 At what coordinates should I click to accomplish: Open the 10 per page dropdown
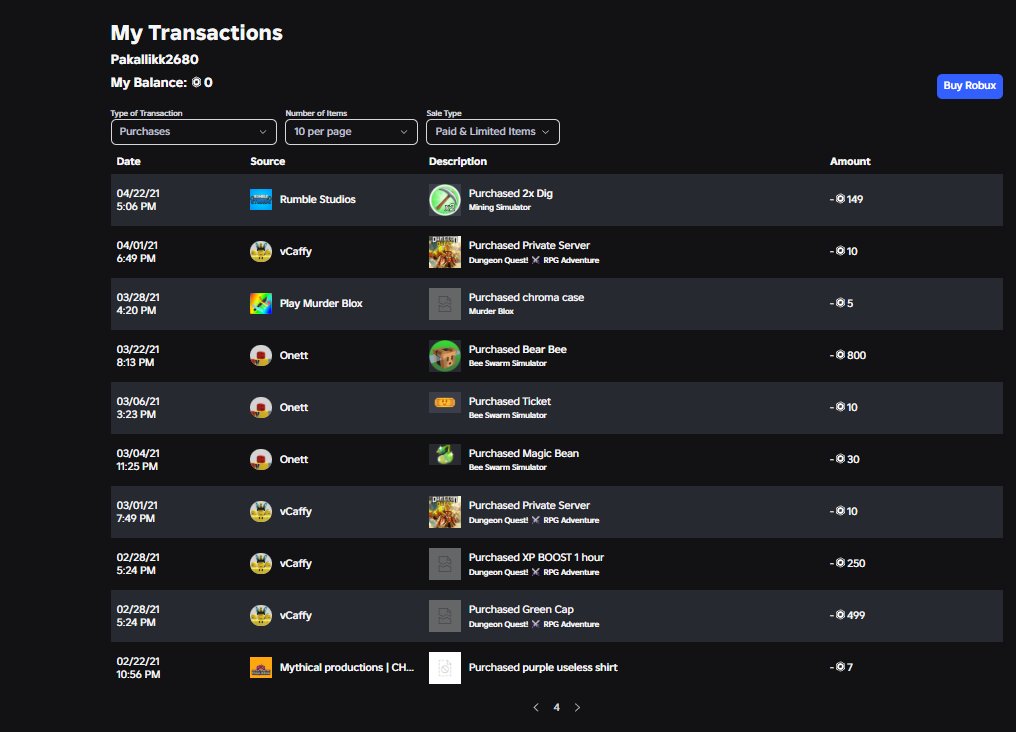pos(351,132)
